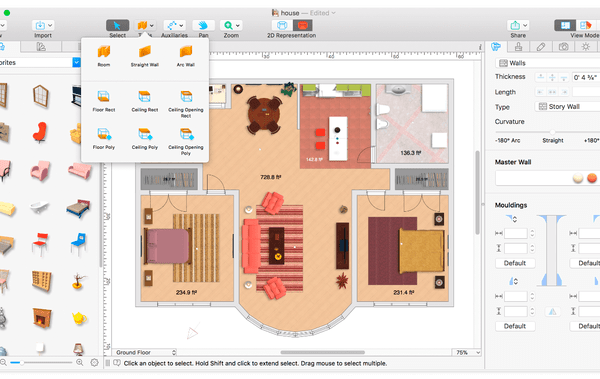Adjust the Curvature slider handle

click(x=552, y=132)
